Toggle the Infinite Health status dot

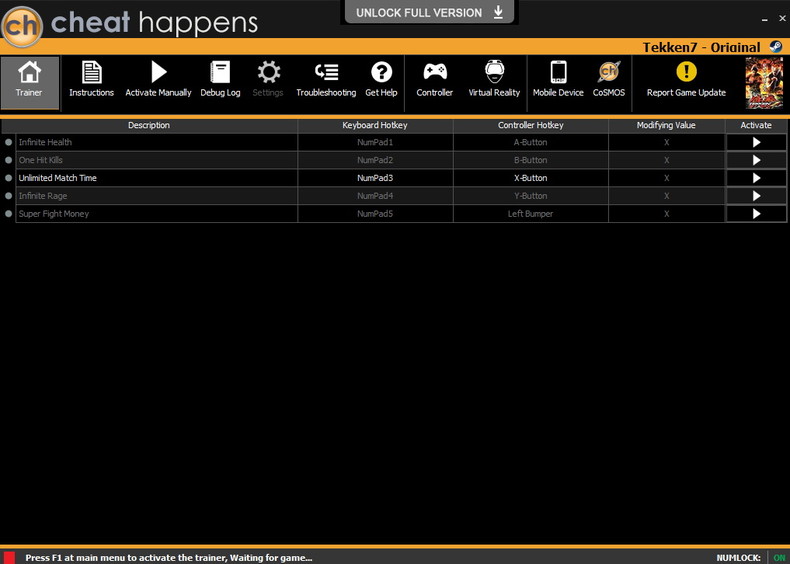(8, 142)
